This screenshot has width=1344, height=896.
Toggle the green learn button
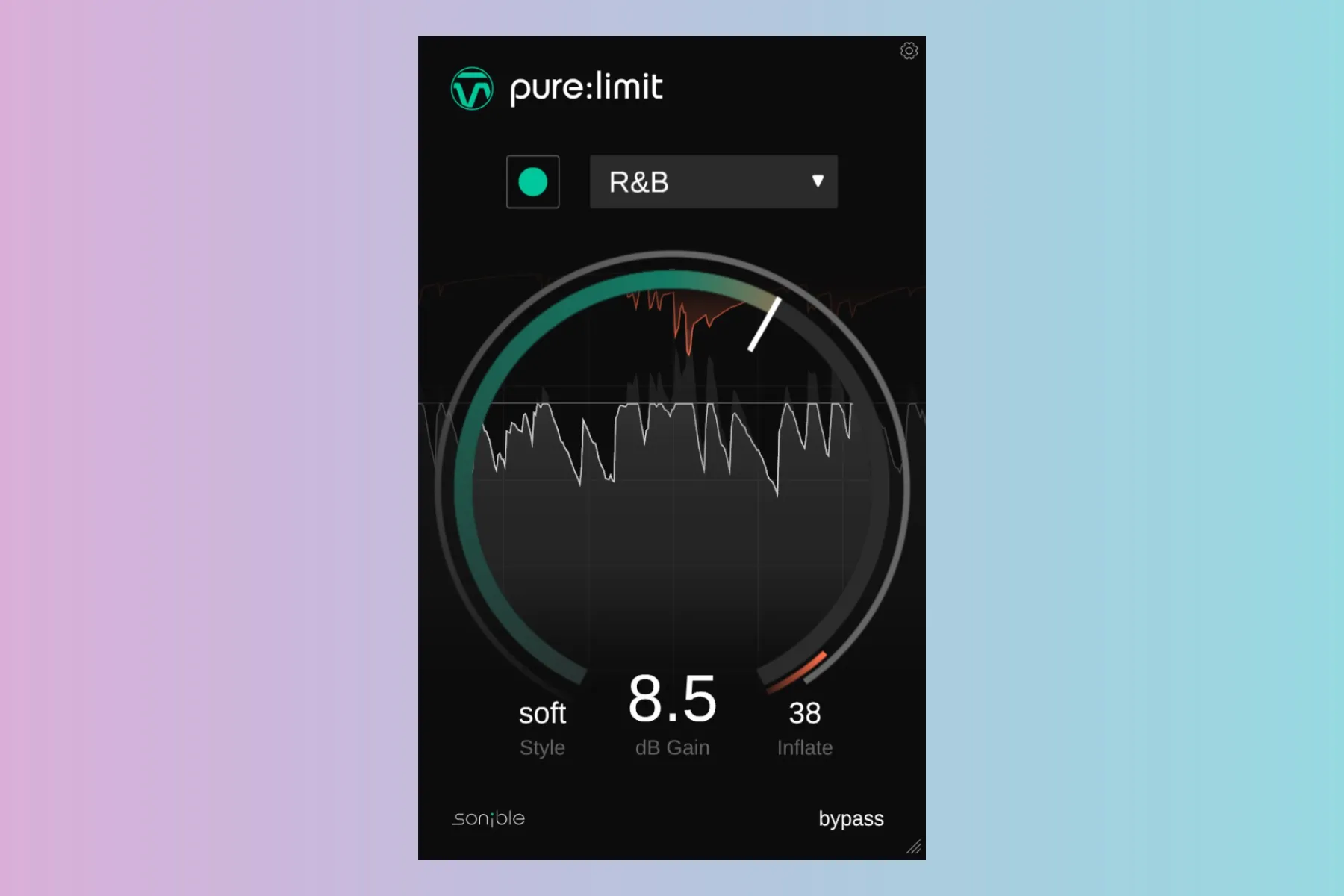(533, 182)
